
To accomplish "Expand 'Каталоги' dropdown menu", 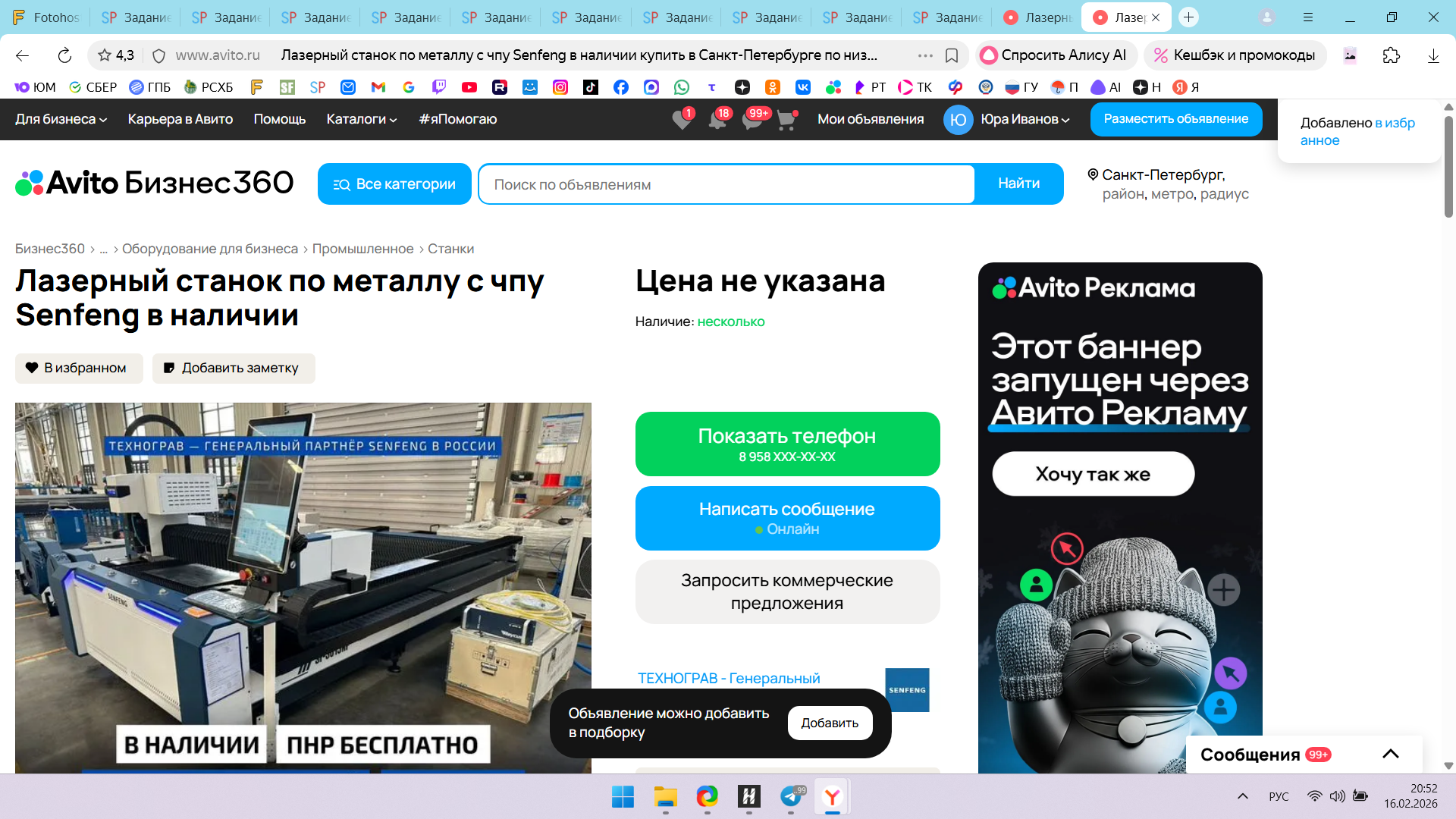I will pyautogui.click(x=361, y=119).
